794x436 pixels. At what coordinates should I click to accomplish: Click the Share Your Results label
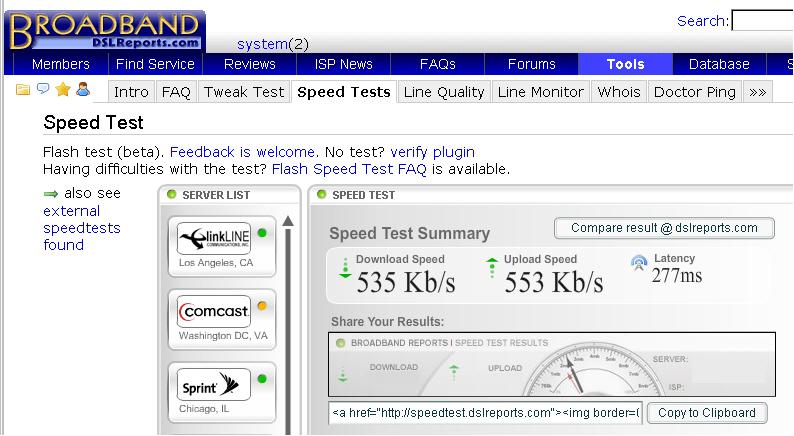[x=387, y=322]
